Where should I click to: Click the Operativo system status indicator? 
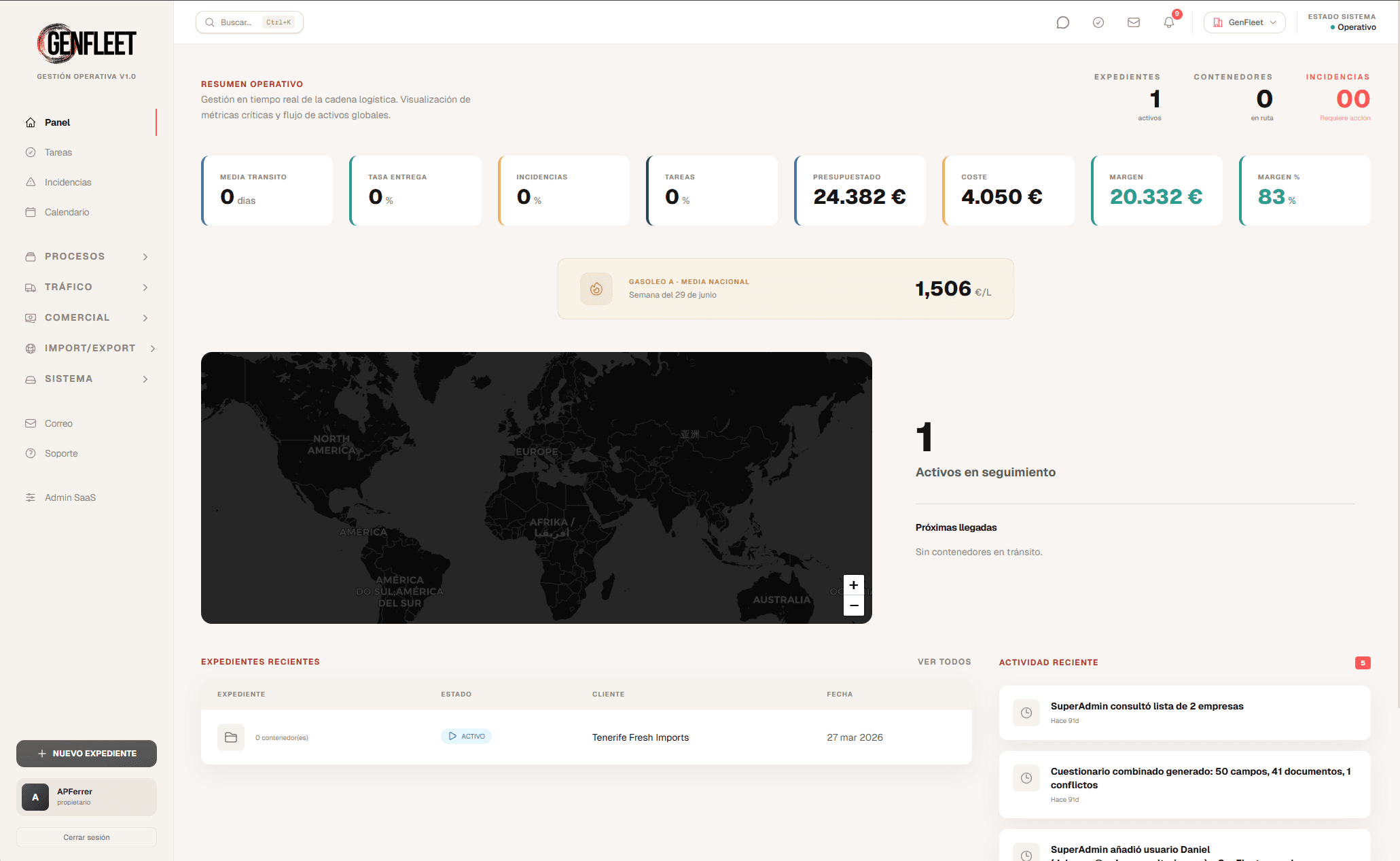tap(1352, 27)
